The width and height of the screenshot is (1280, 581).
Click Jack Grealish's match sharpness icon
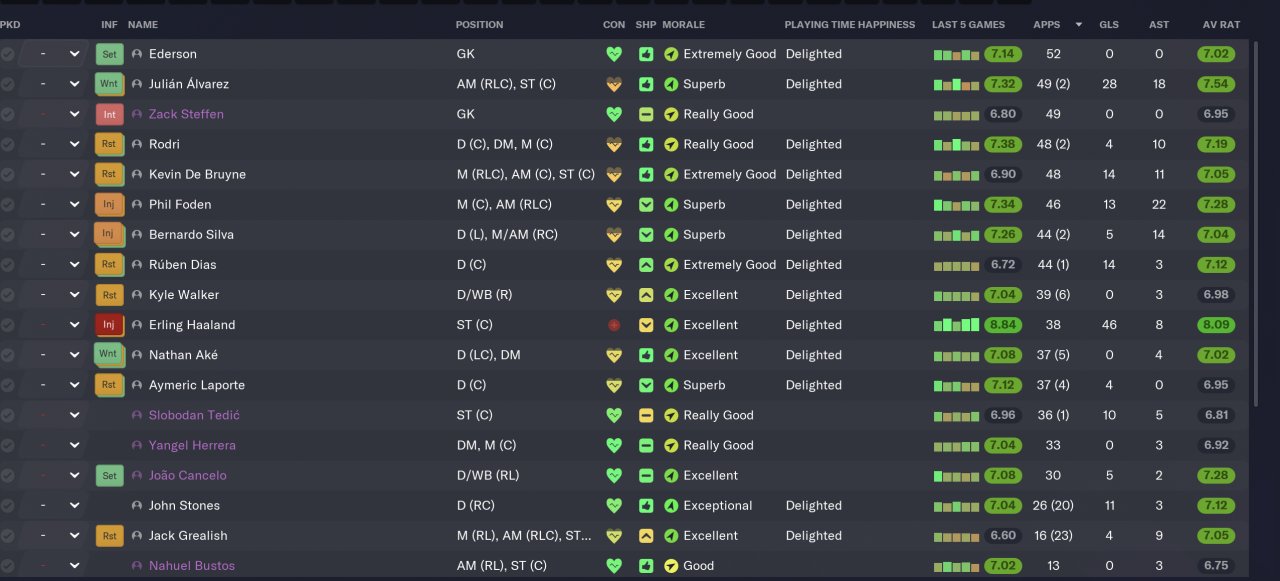point(646,536)
